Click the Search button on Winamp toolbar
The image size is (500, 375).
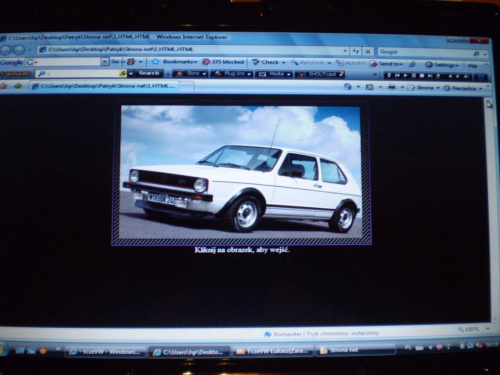149,73
